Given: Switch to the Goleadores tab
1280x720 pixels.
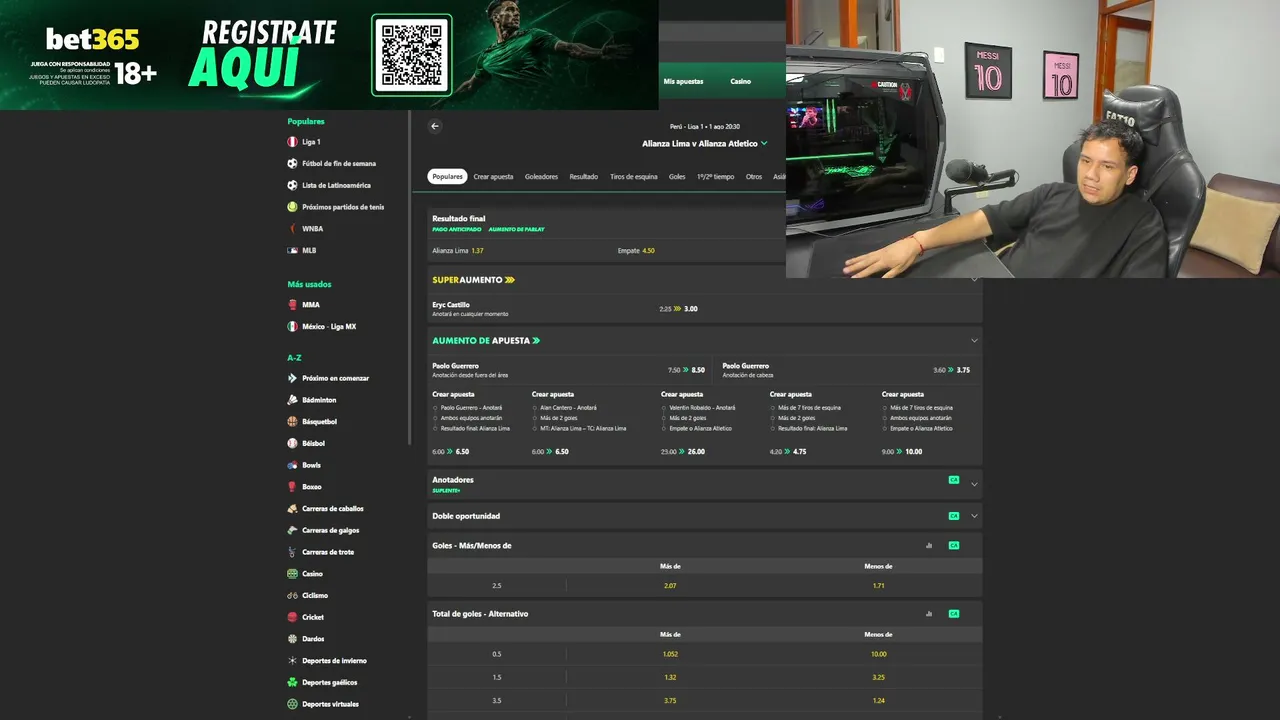Looking at the screenshot, I should click(541, 177).
